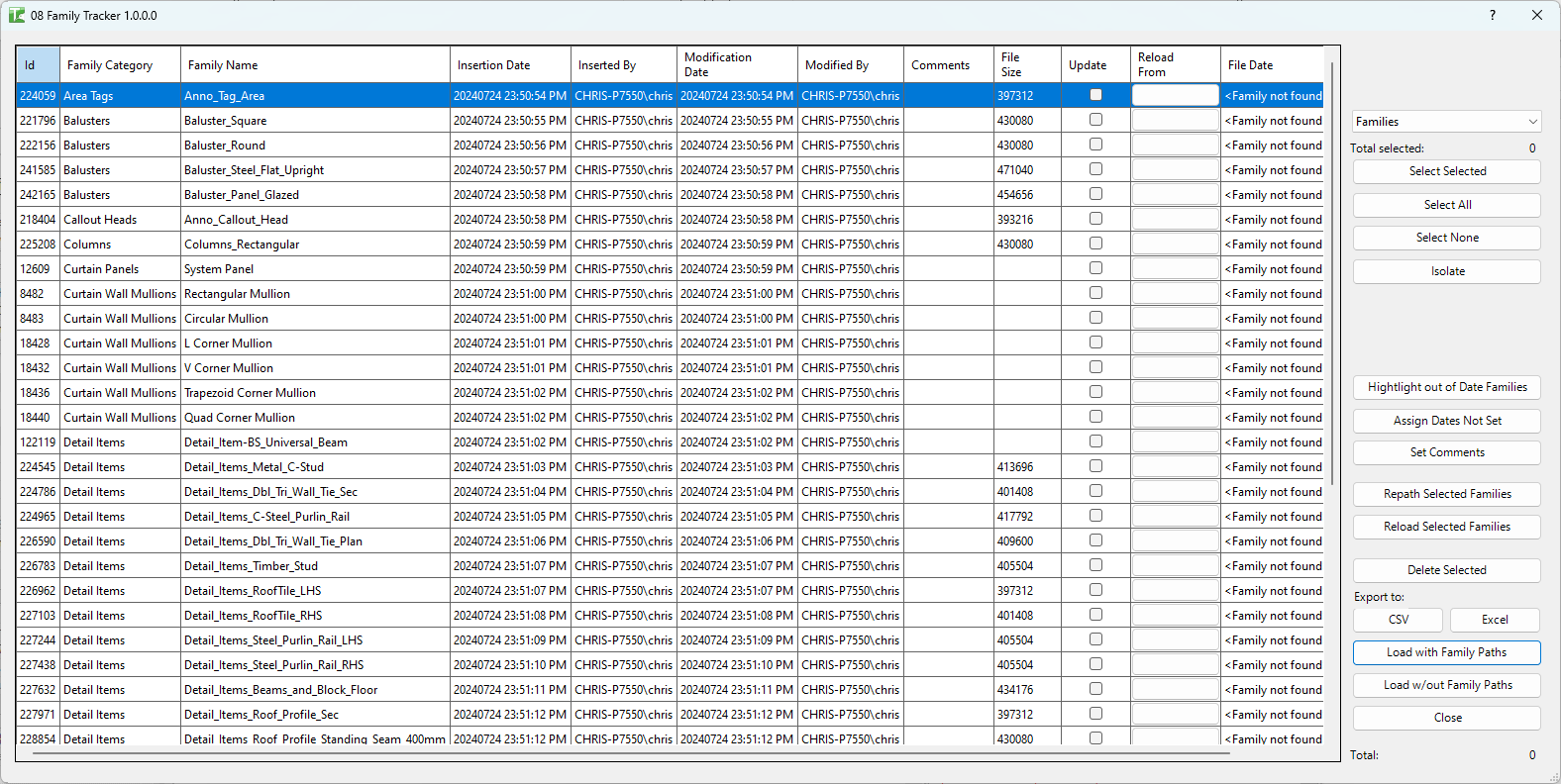Export the list to Excel
The width and height of the screenshot is (1561, 784).
pyautogui.click(x=1494, y=620)
